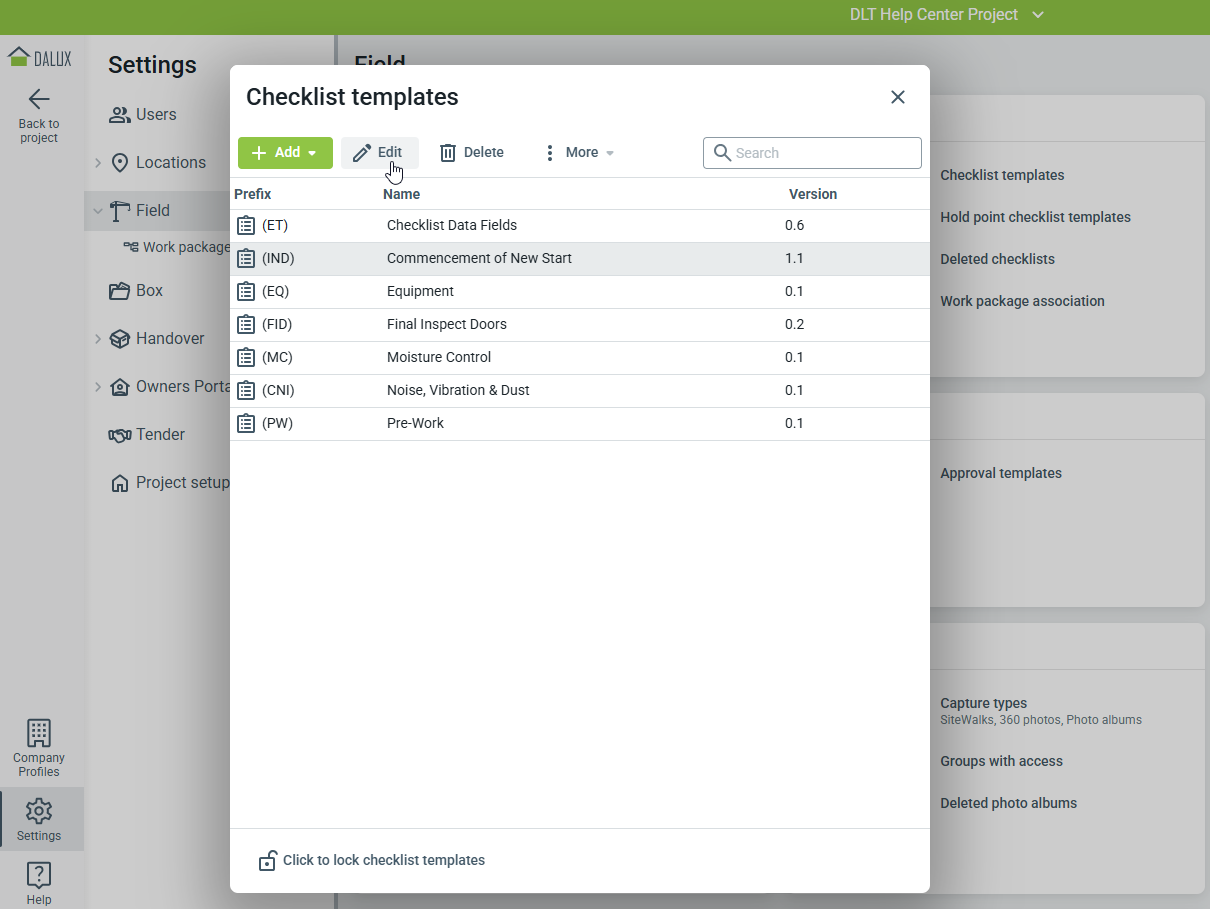Open the DLT Help Center Project dropdown
Screen dimensions: 1210x909
pyautogui.click(x=946, y=15)
